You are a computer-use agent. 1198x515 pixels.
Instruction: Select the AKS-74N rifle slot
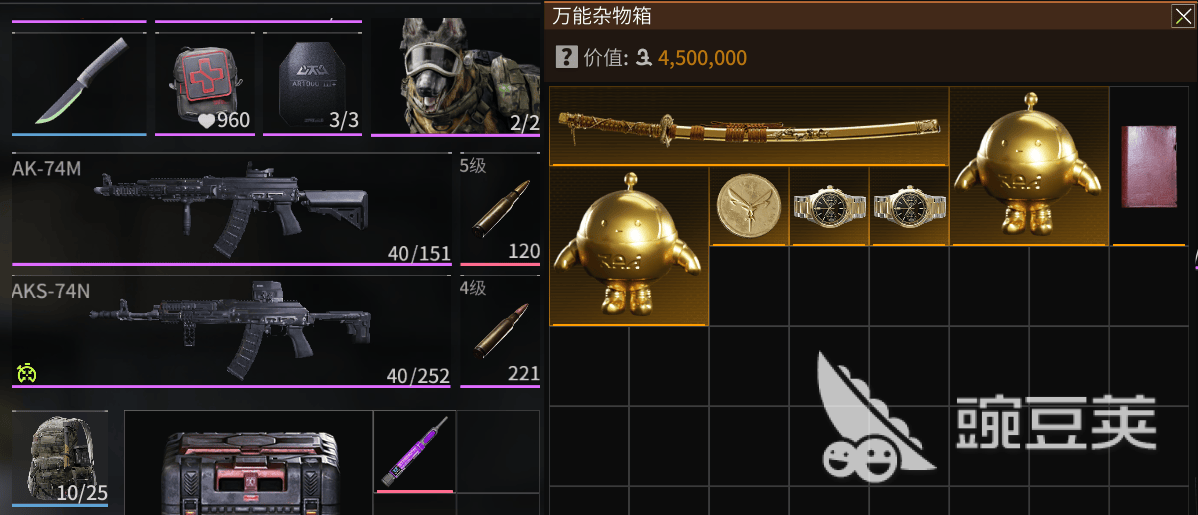232,331
